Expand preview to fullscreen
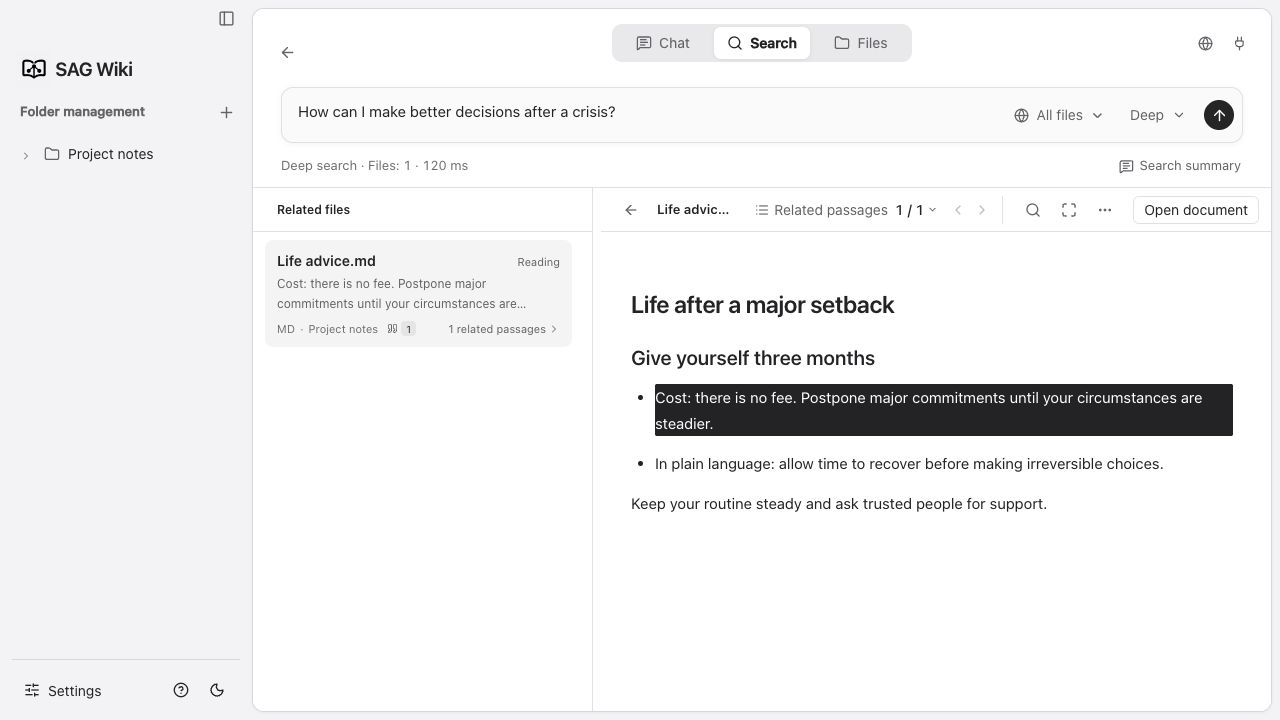 (1069, 210)
